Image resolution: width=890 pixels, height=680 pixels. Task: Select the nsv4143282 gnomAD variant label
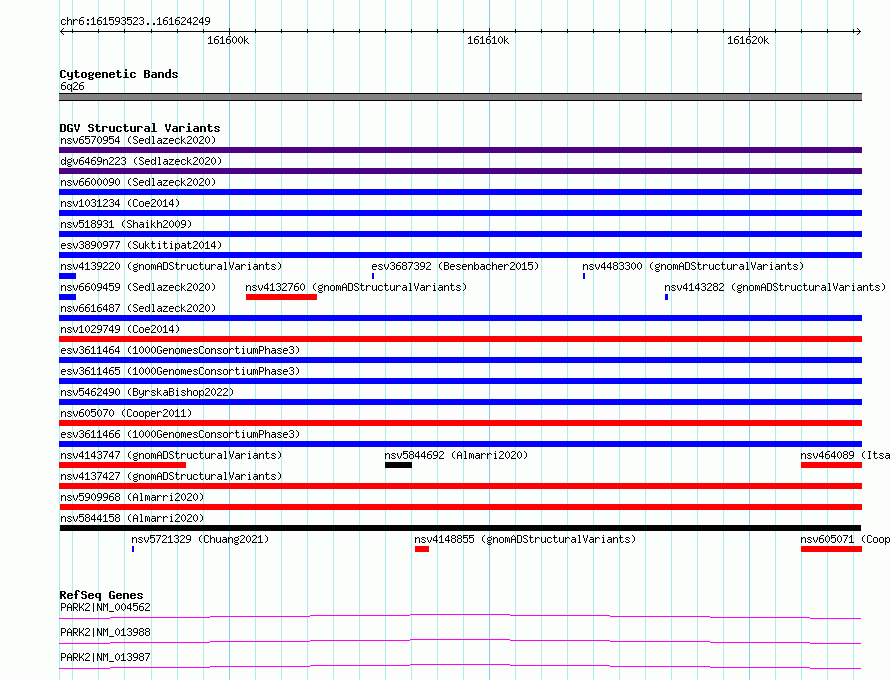point(775,287)
